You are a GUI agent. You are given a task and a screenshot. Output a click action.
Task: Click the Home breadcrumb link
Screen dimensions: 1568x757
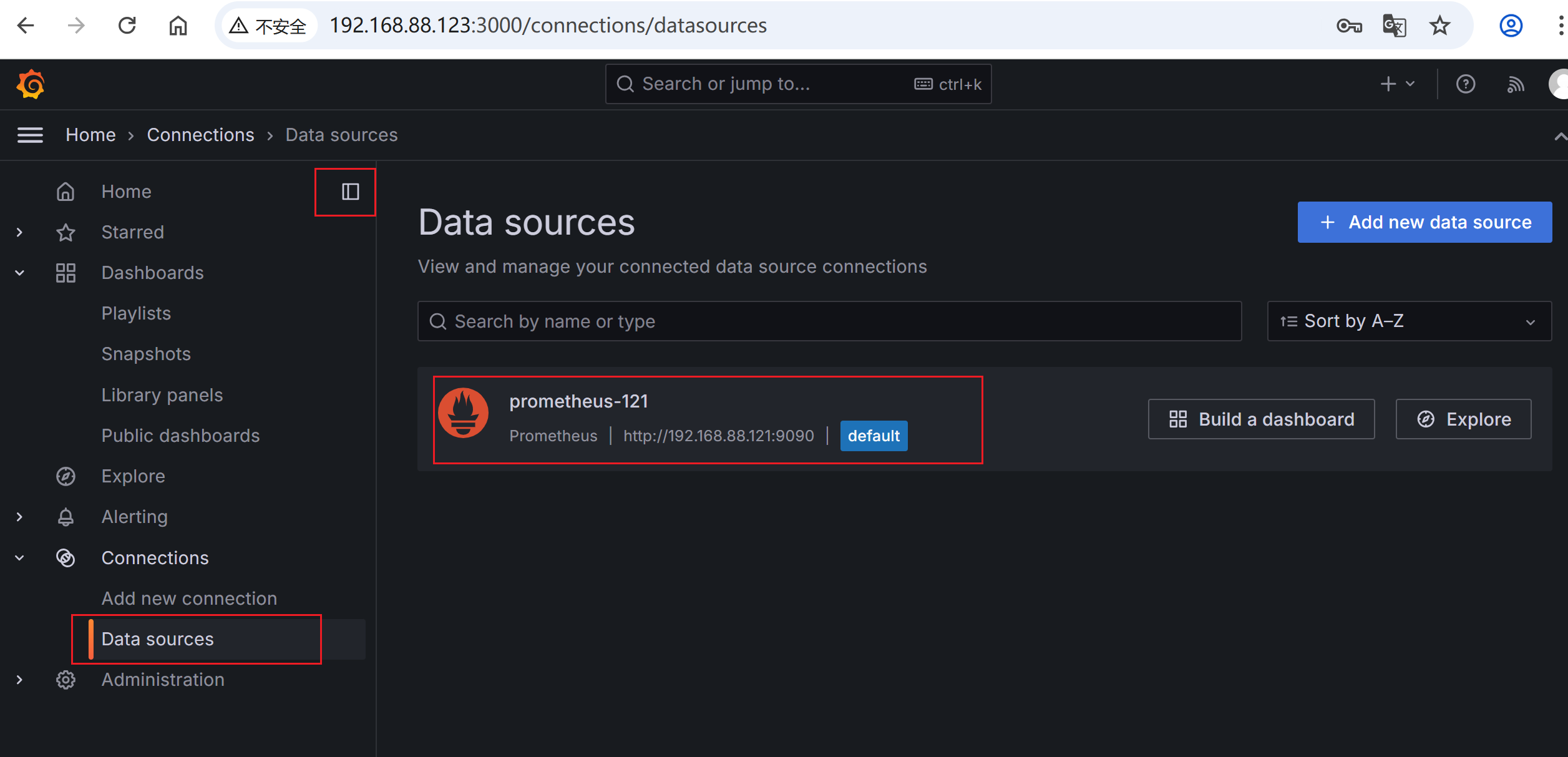(x=90, y=135)
